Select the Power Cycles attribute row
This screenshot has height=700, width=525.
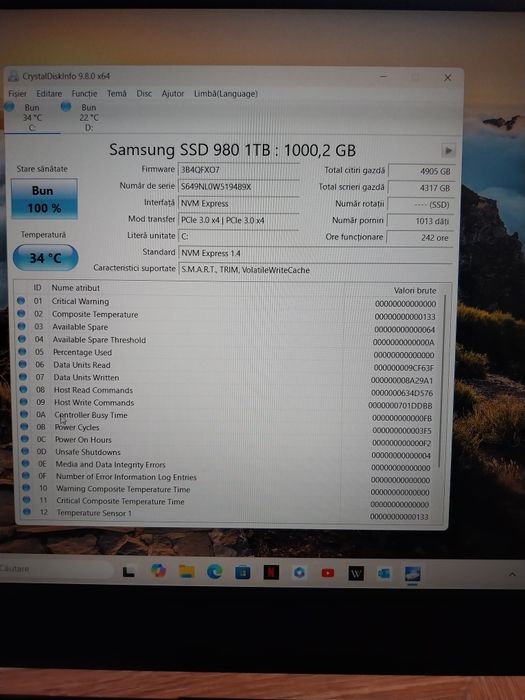click(x=228, y=428)
